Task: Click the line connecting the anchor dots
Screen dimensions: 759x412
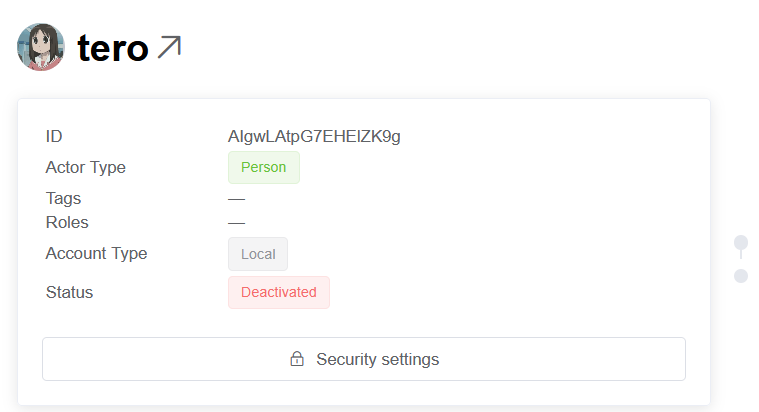Action: 741,258
